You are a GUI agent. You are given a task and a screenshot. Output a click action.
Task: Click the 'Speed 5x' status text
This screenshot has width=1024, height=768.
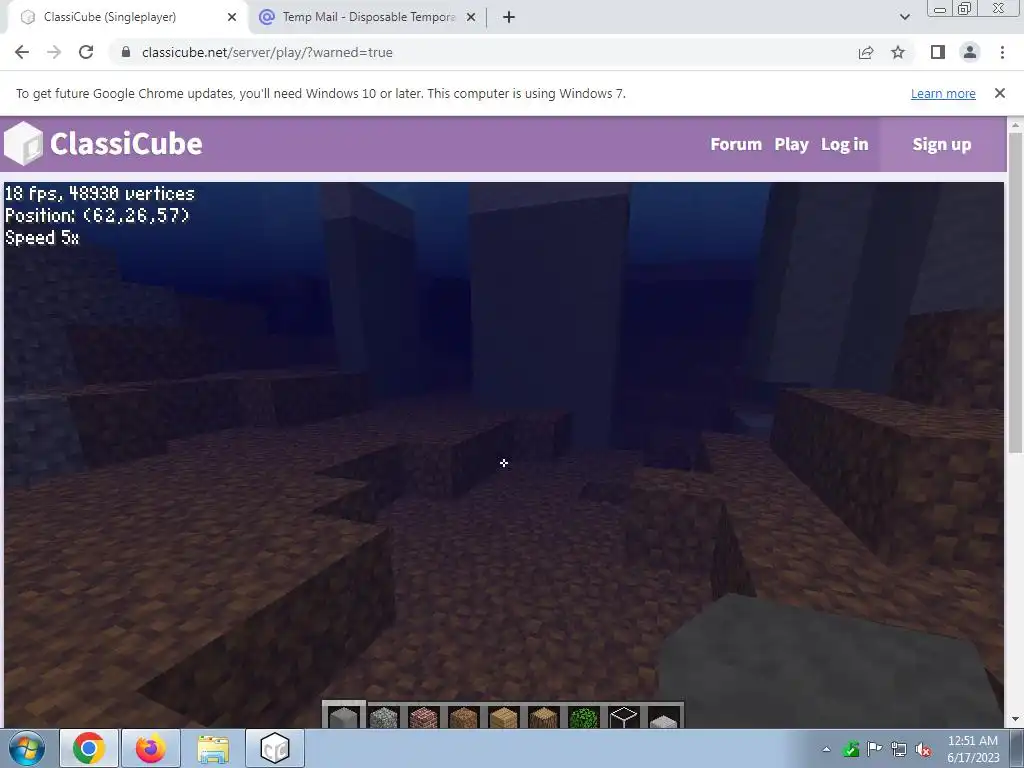click(42, 237)
